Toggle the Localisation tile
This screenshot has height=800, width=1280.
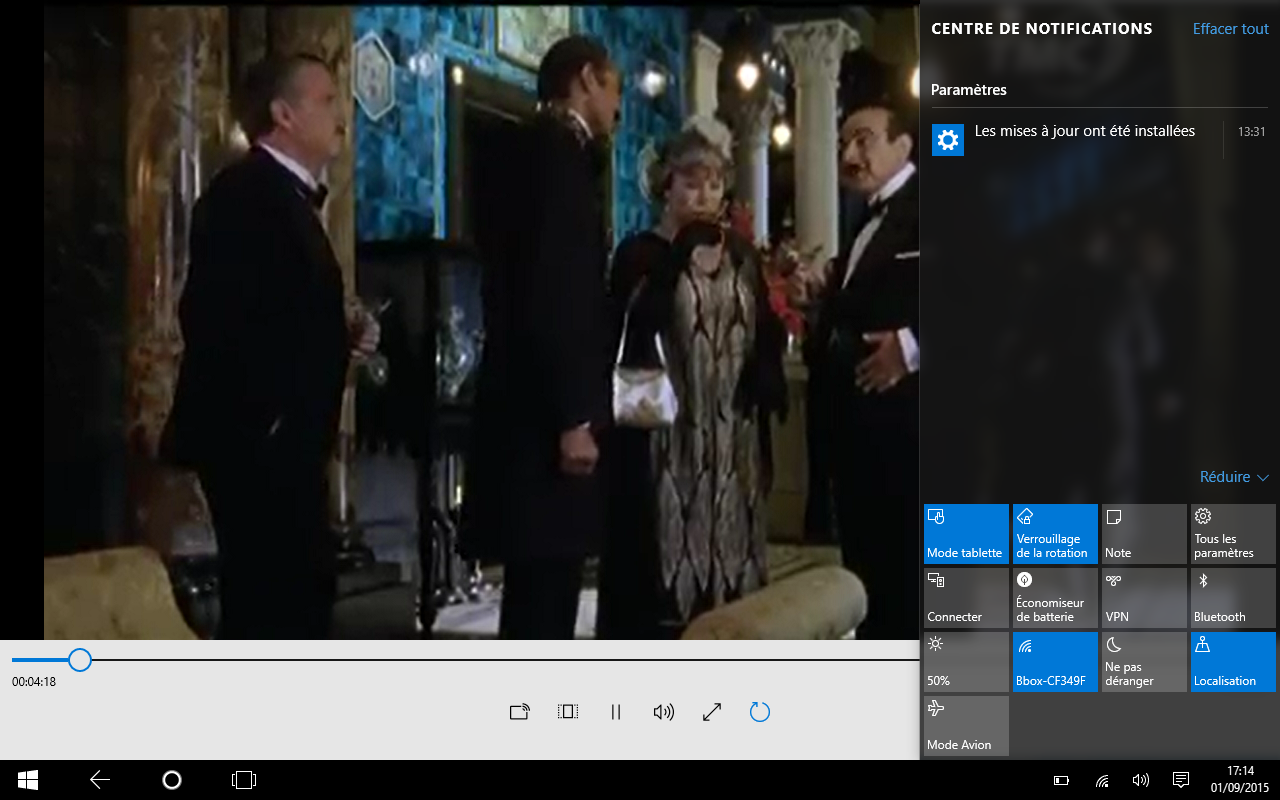(x=1233, y=662)
